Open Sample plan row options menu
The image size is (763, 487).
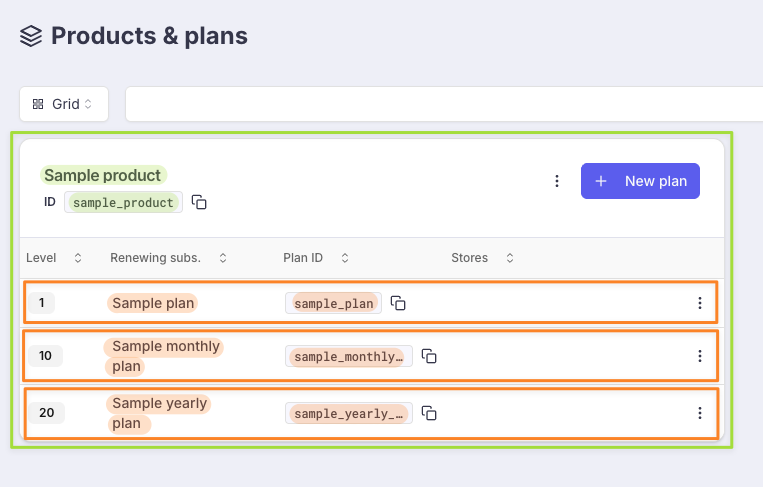(x=700, y=303)
